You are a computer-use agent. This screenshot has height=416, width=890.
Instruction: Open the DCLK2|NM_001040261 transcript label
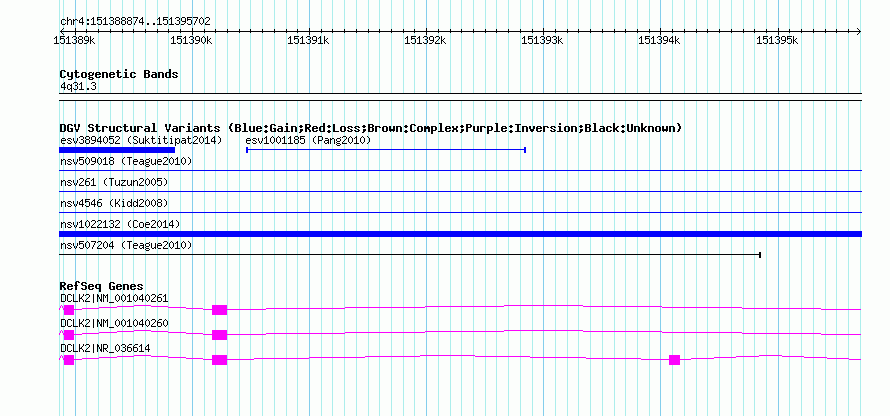[114, 299]
